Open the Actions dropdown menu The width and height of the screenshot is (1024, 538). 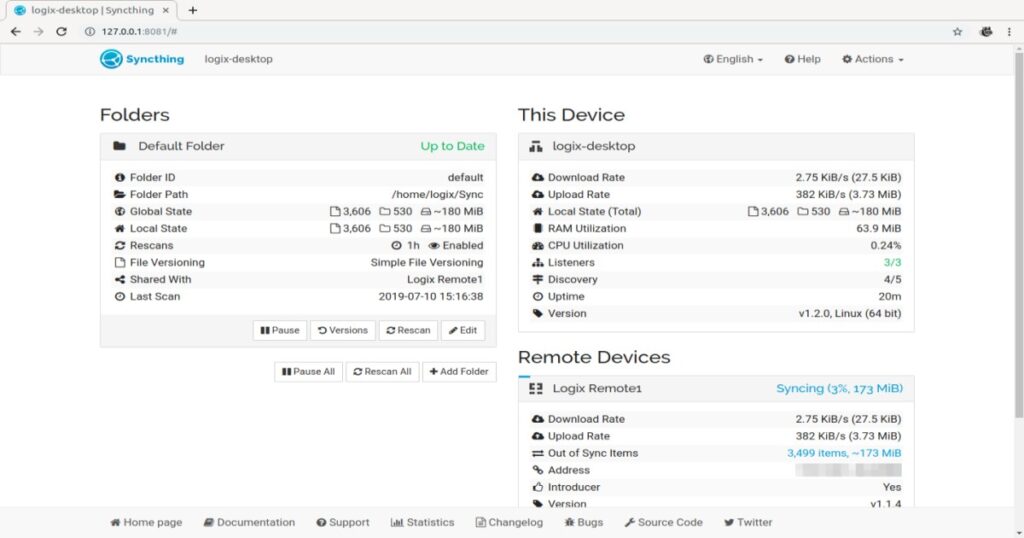[x=872, y=59]
